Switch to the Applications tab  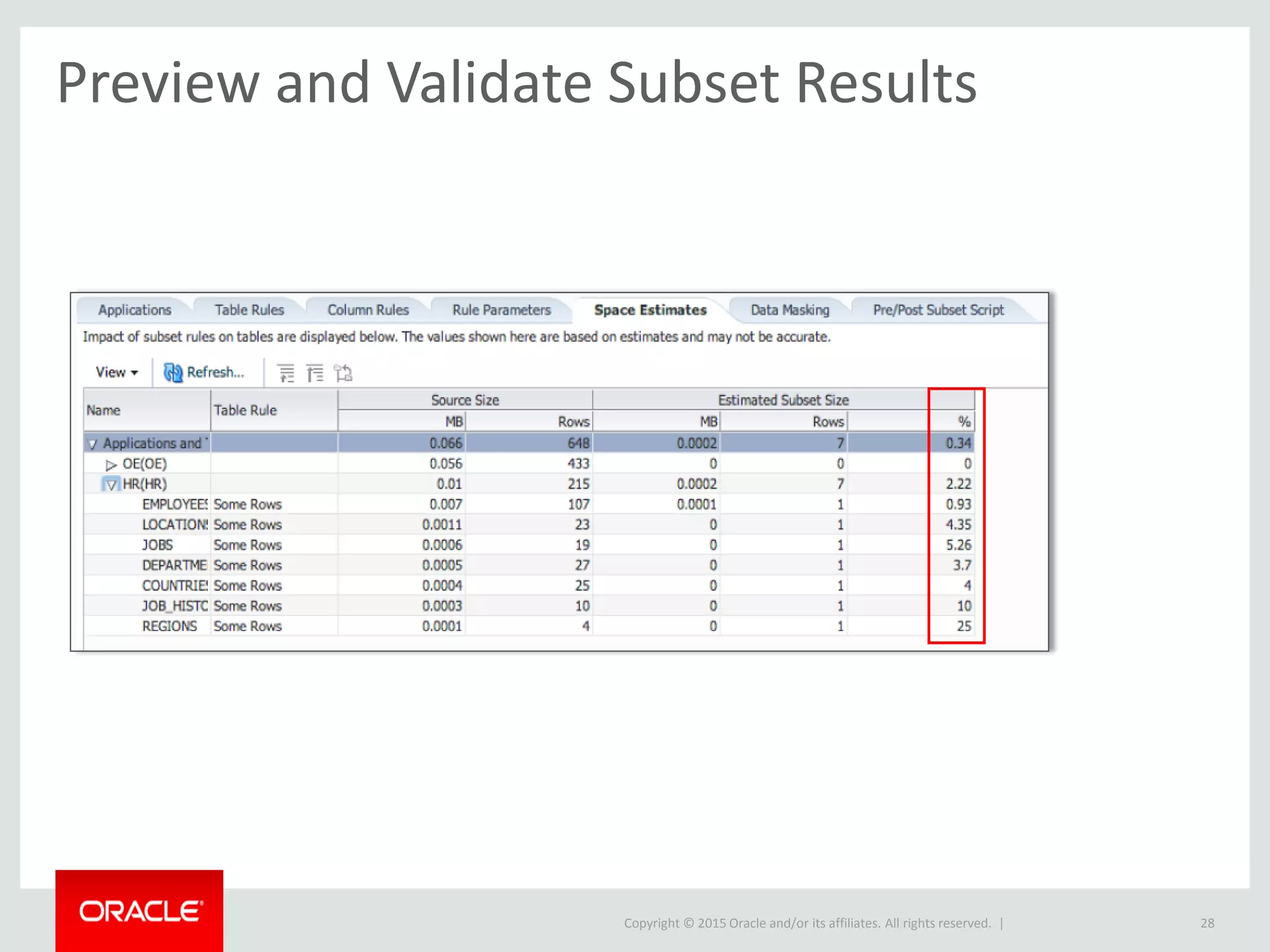point(135,310)
